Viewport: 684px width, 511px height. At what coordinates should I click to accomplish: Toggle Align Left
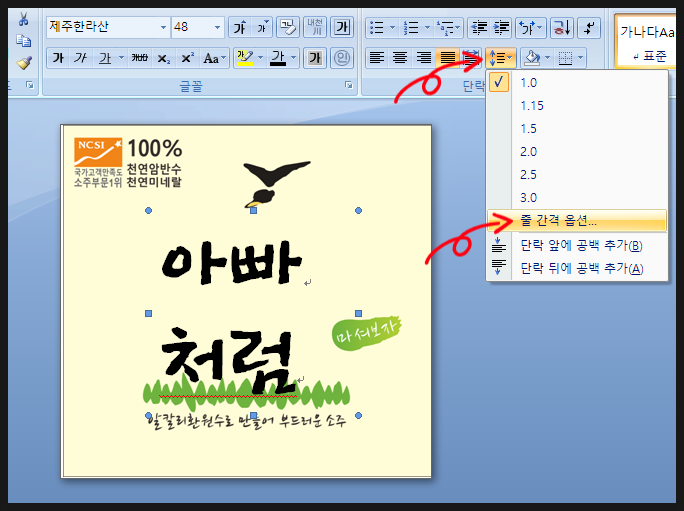[377, 58]
